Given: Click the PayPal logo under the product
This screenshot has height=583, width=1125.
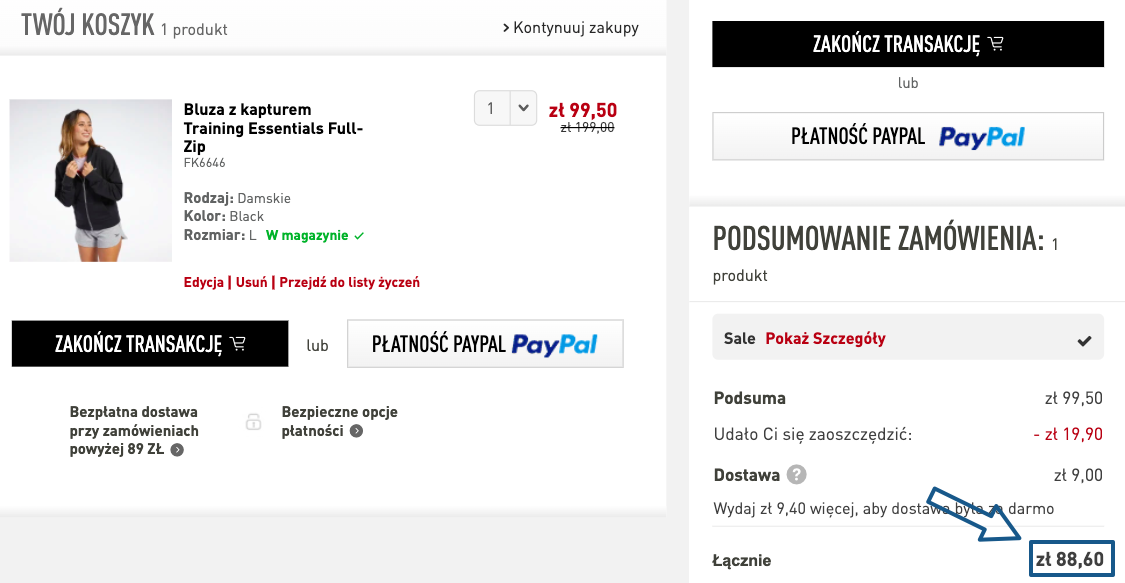Looking at the screenshot, I should (554, 345).
